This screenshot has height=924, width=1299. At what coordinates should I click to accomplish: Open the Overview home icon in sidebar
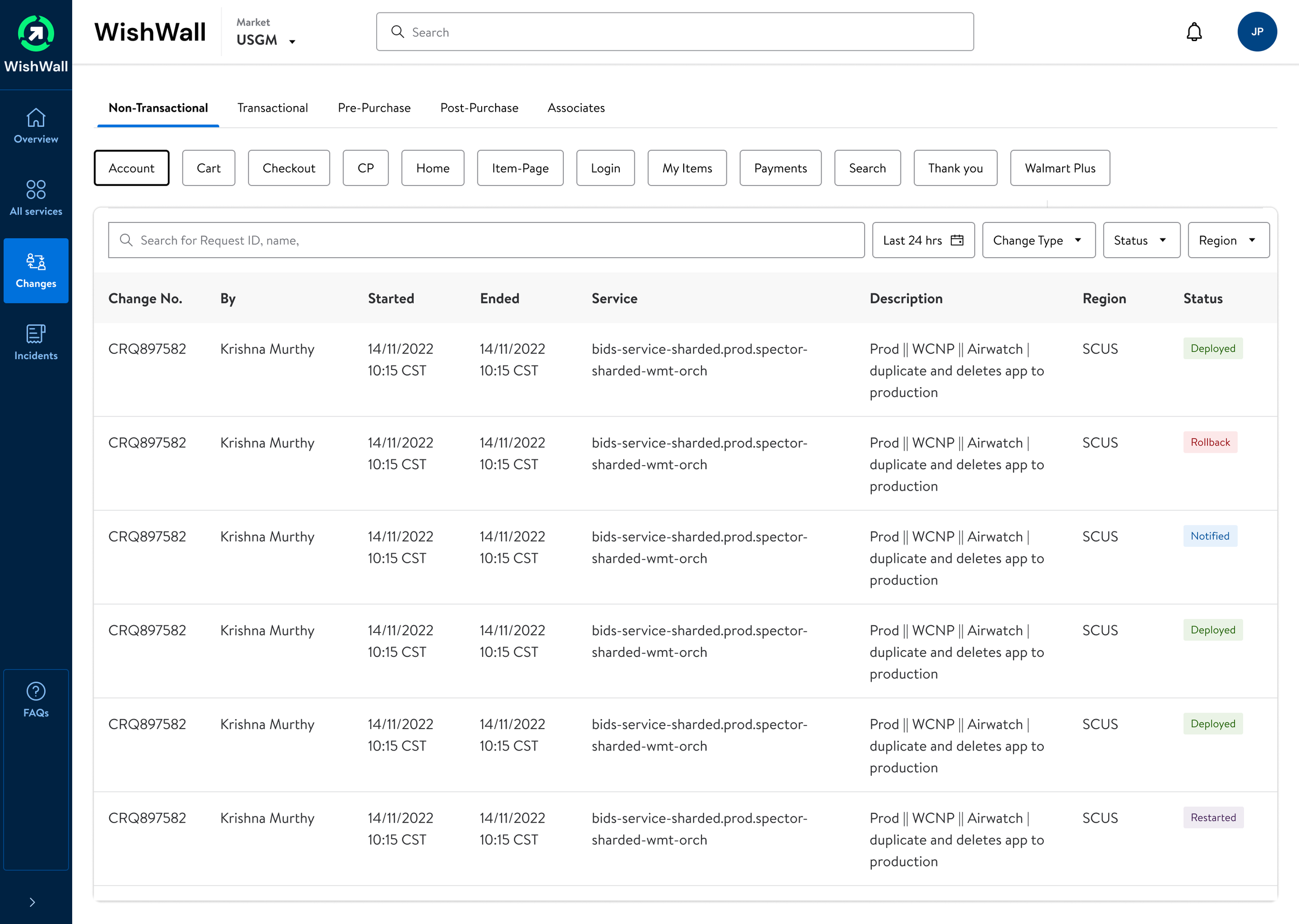(36, 118)
